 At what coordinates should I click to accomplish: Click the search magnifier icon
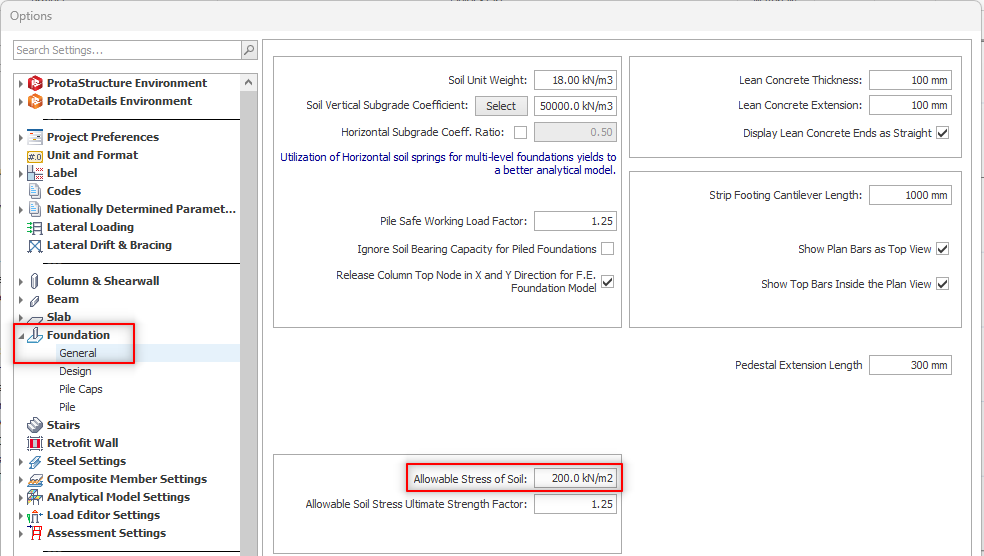(248, 50)
